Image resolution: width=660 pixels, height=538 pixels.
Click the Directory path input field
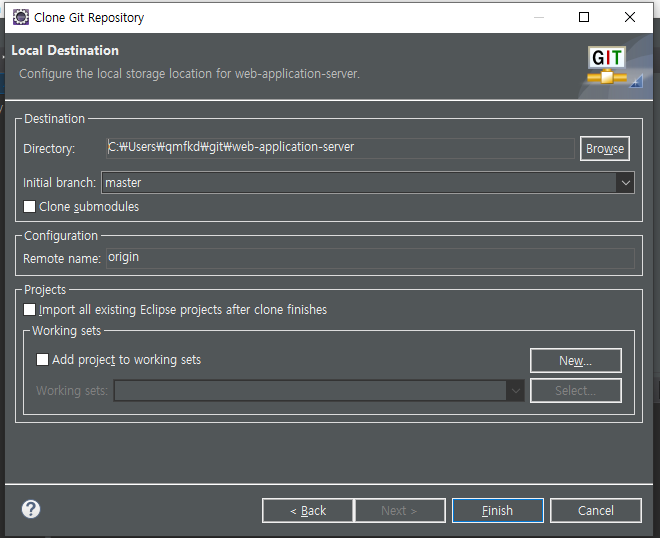pos(340,148)
